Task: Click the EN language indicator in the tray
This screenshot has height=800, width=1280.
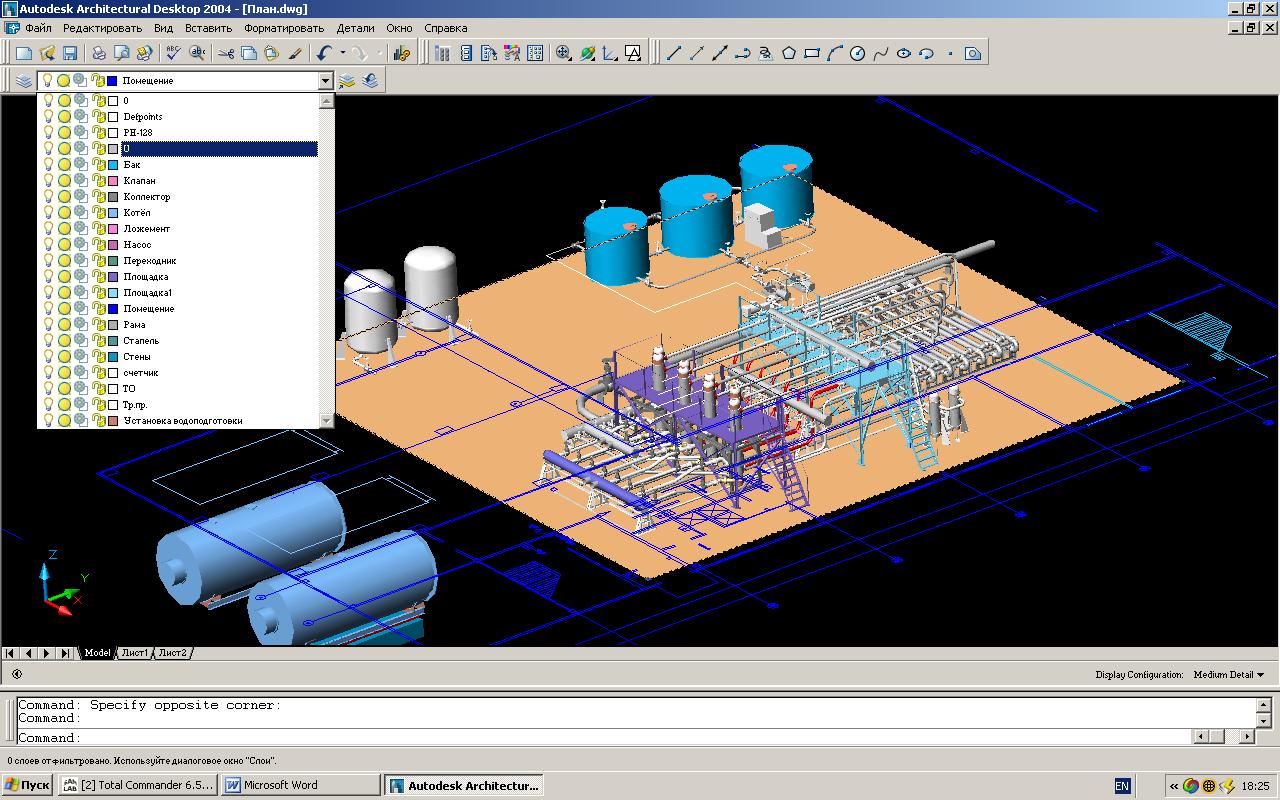Action: pos(1122,786)
